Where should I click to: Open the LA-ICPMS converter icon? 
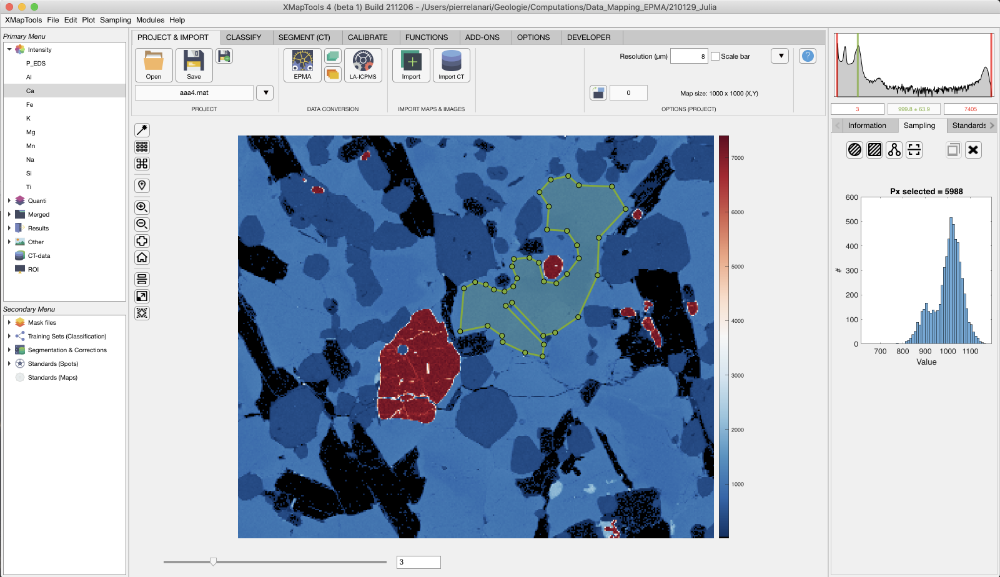point(362,63)
